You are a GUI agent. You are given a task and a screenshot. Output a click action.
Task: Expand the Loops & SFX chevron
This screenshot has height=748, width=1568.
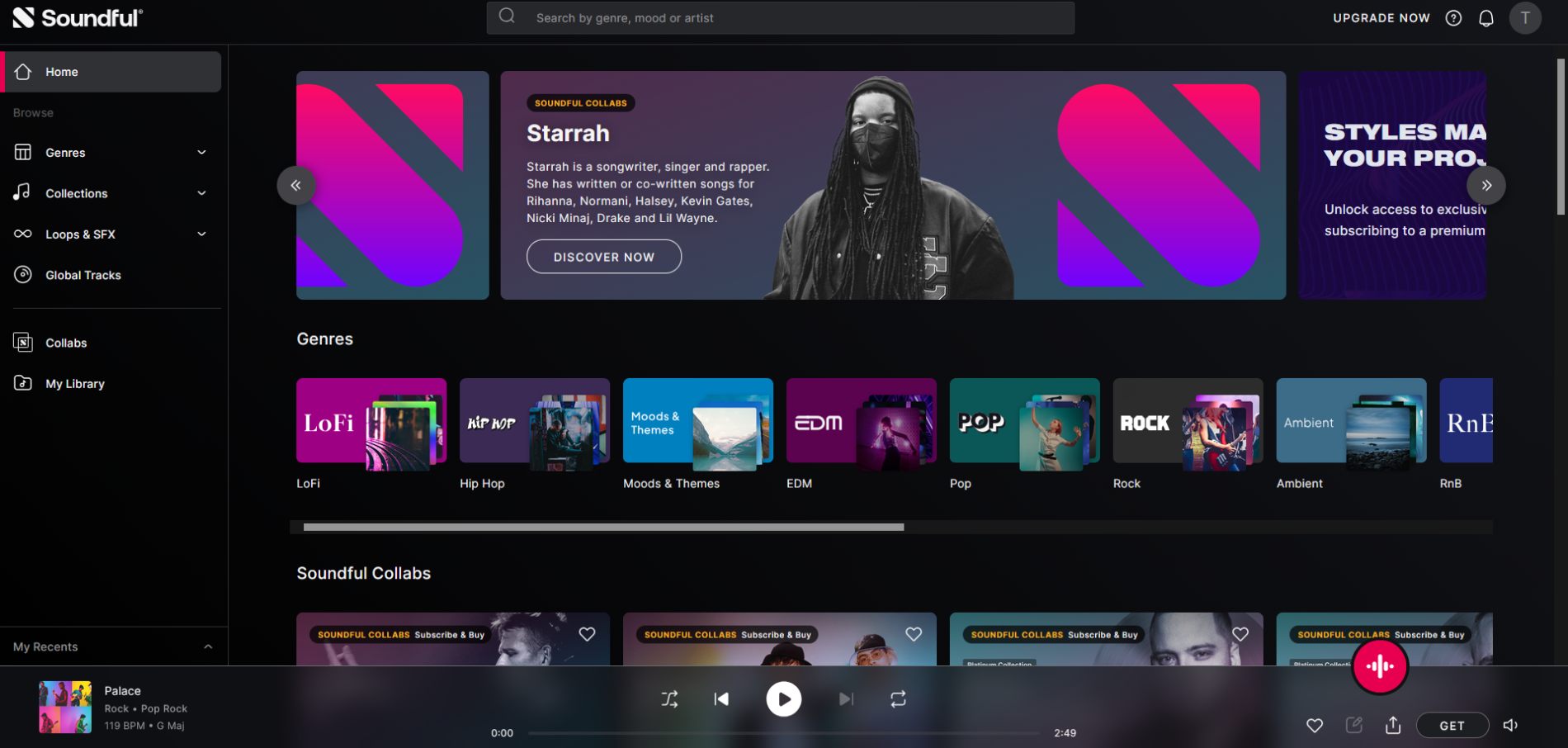201,234
